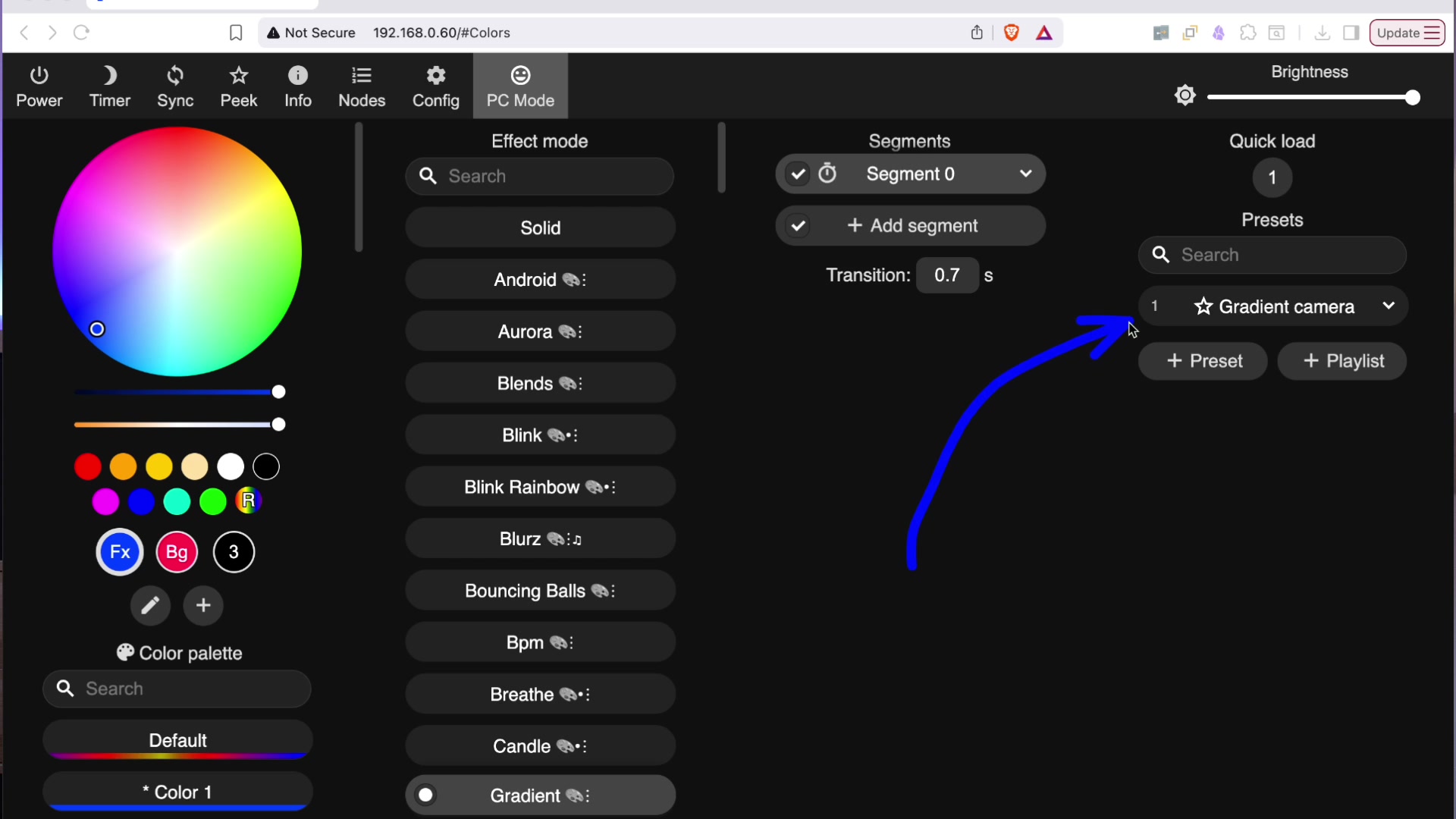Click the + Preset button

[1203, 361]
